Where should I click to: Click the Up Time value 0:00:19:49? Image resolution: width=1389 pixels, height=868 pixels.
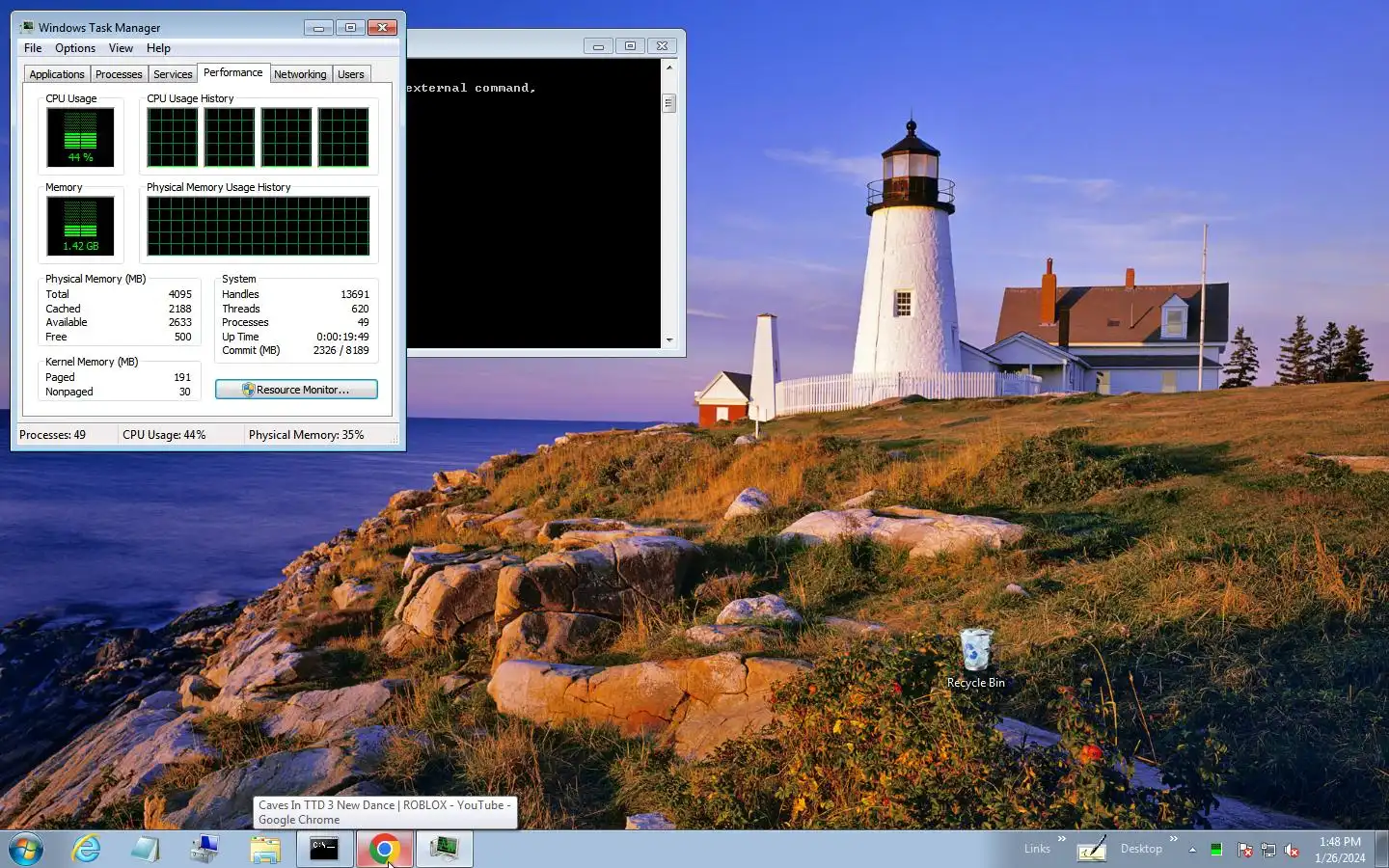click(x=343, y=337)
